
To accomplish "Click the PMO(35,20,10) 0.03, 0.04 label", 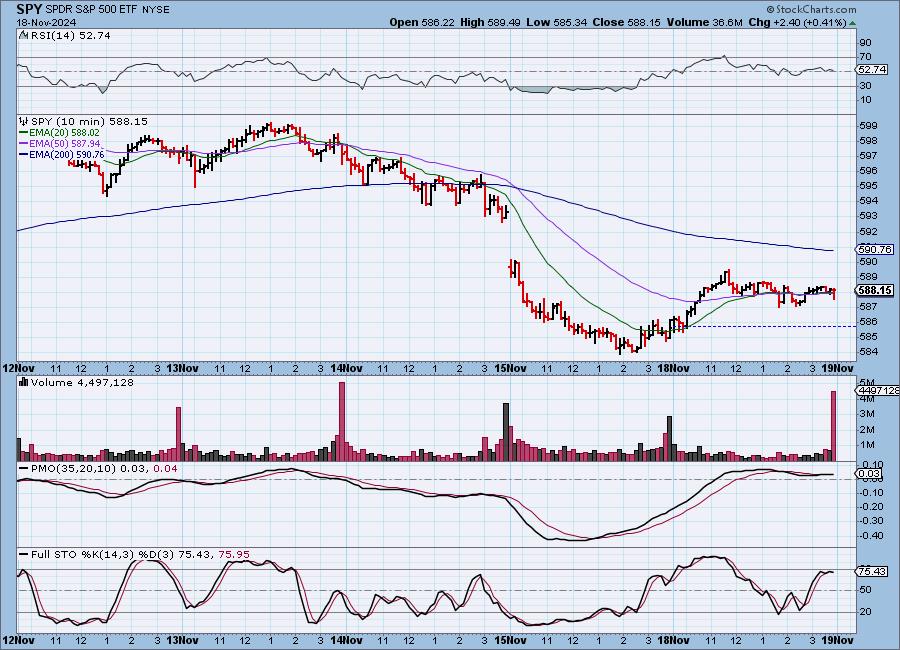I will pos(104,469).
